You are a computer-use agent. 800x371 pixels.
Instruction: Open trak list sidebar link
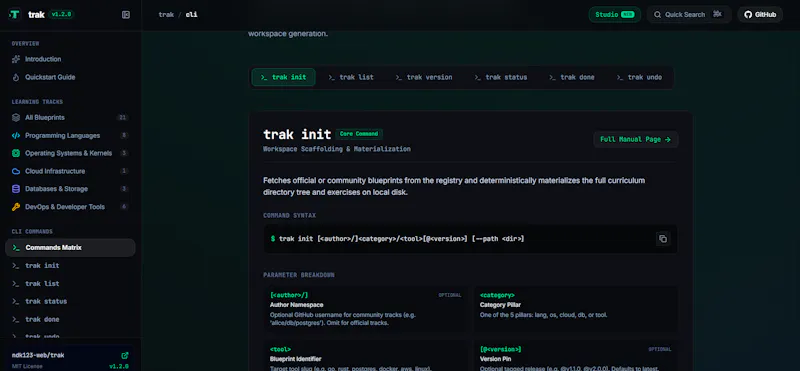[70, 284]
